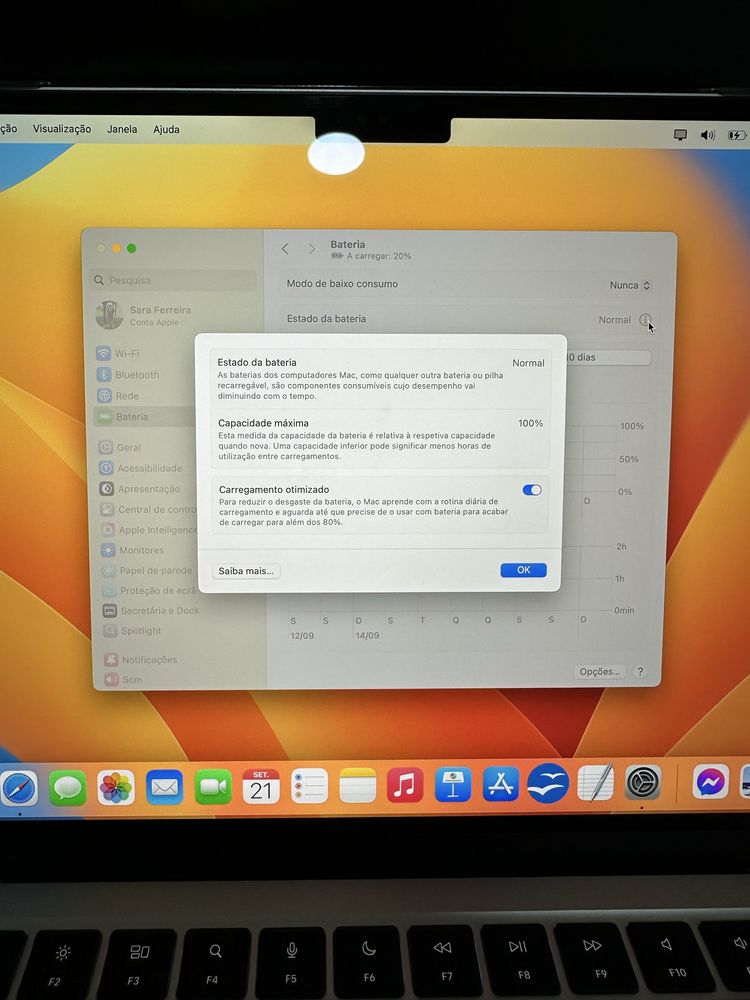Click the 14/09 date label in chart
Image resolution: width=750 pixels, height=1000 pixels.
367,635
